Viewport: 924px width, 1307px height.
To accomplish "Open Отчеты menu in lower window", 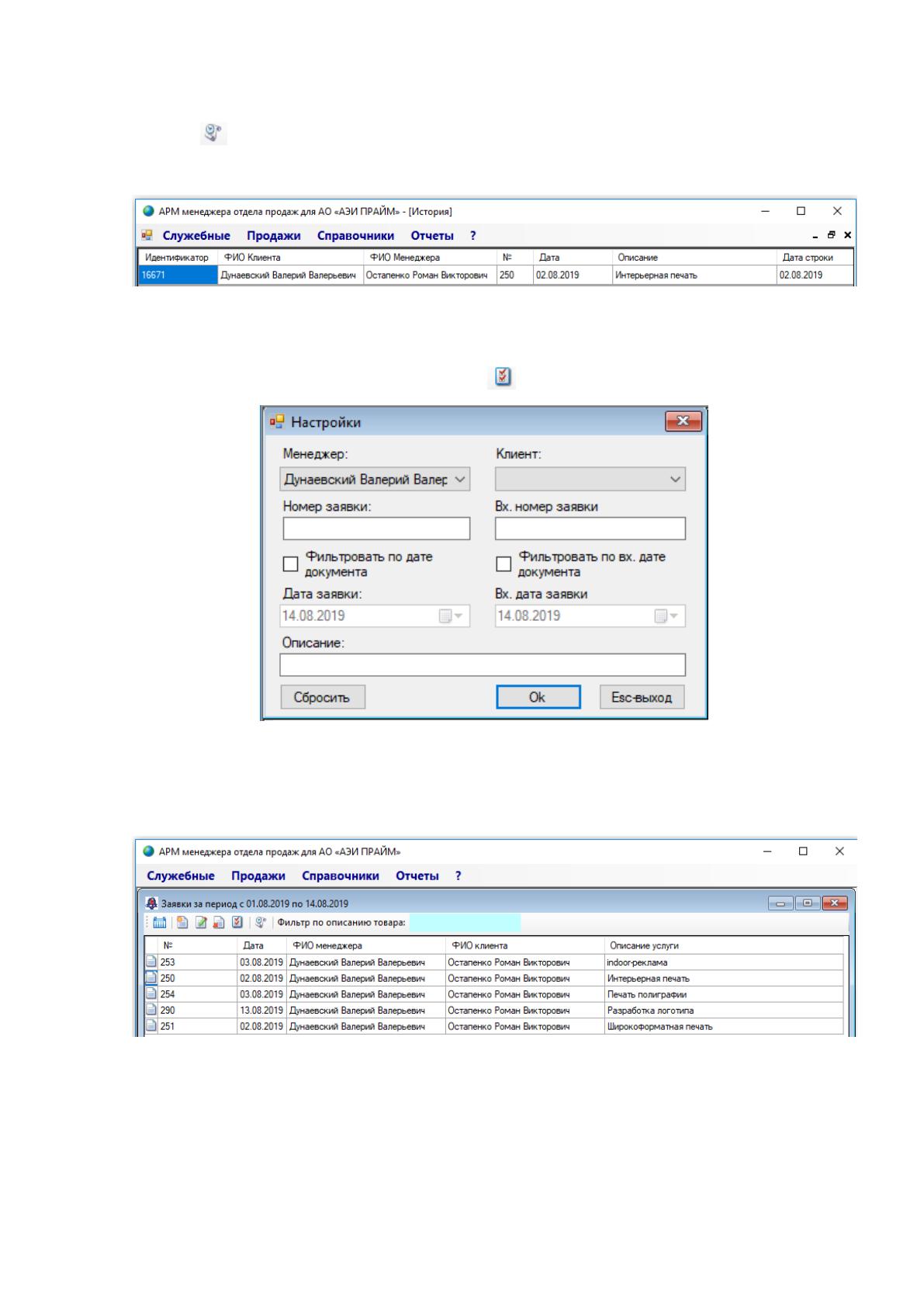I will click(417, 876).
